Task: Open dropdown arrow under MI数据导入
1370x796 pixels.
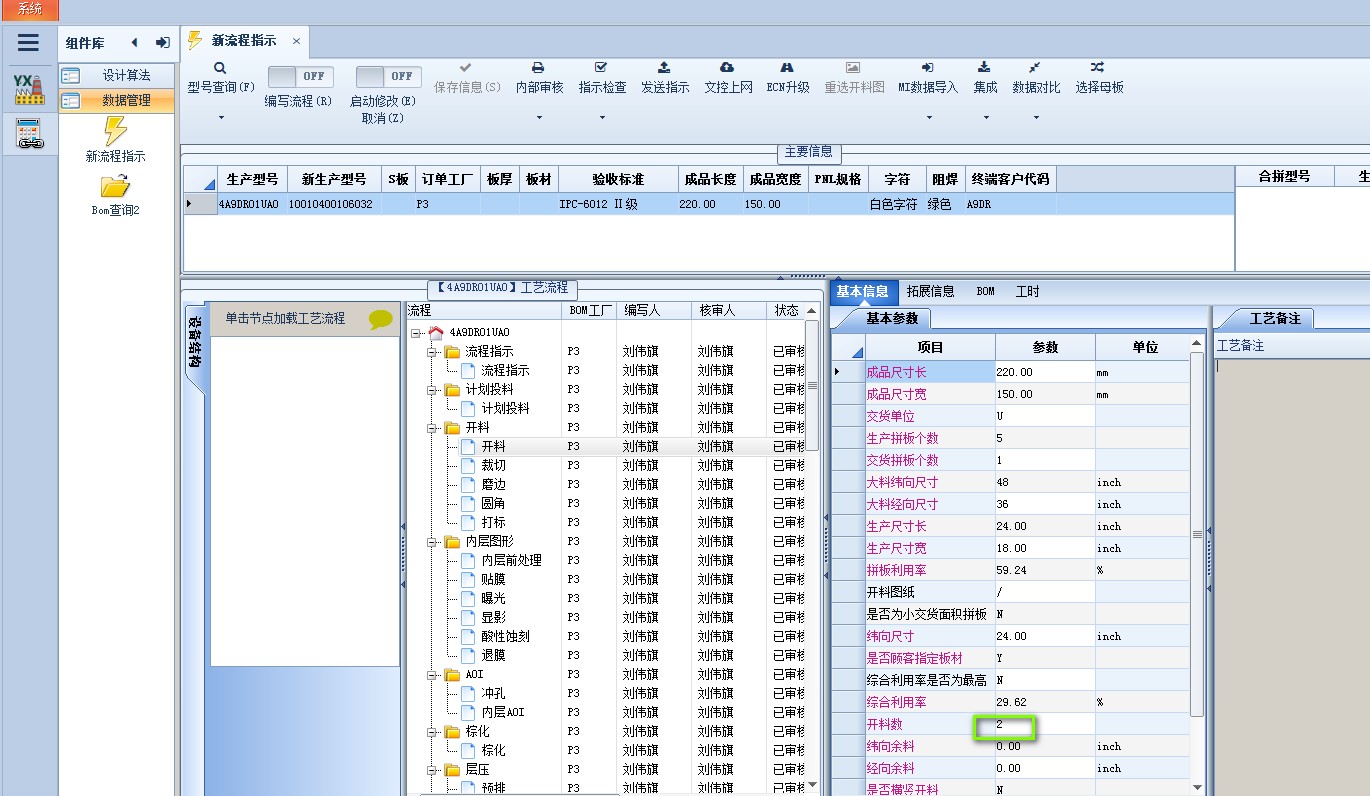Action: [929, 118]
